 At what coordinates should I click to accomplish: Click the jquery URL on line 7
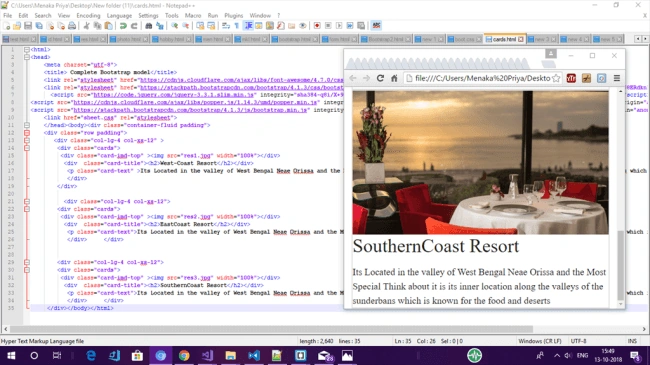point(173,95)
